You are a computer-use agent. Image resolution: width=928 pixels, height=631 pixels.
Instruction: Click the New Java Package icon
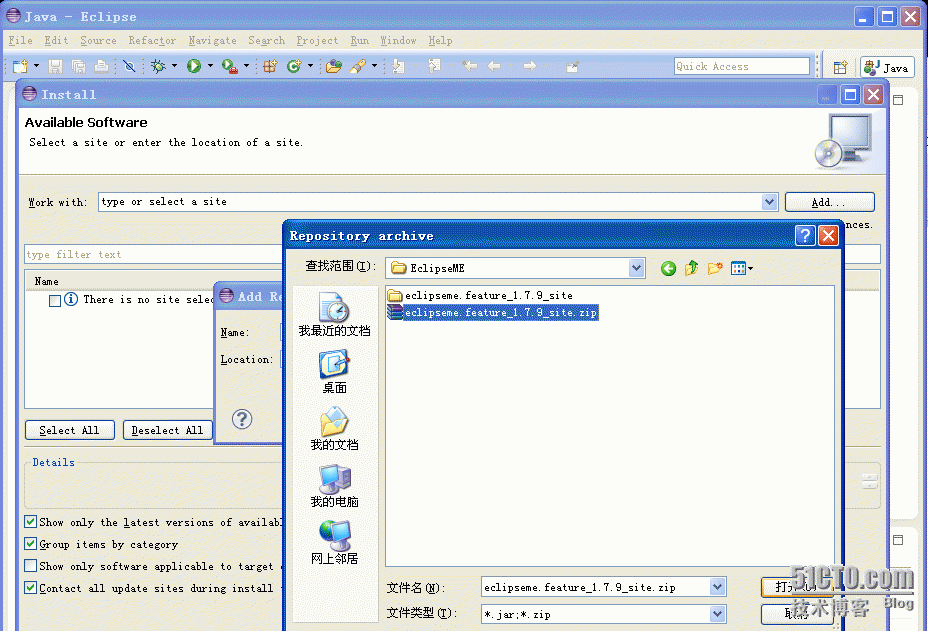click(270, 66)
